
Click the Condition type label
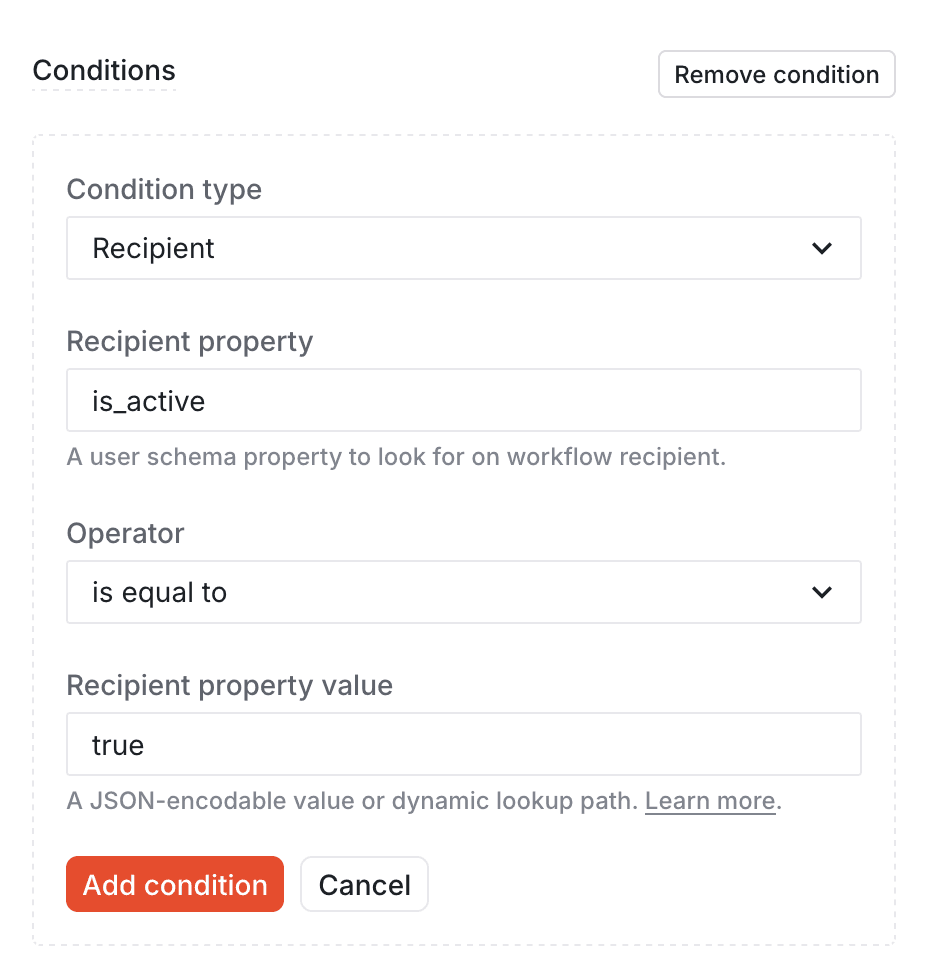pos(163,189)
